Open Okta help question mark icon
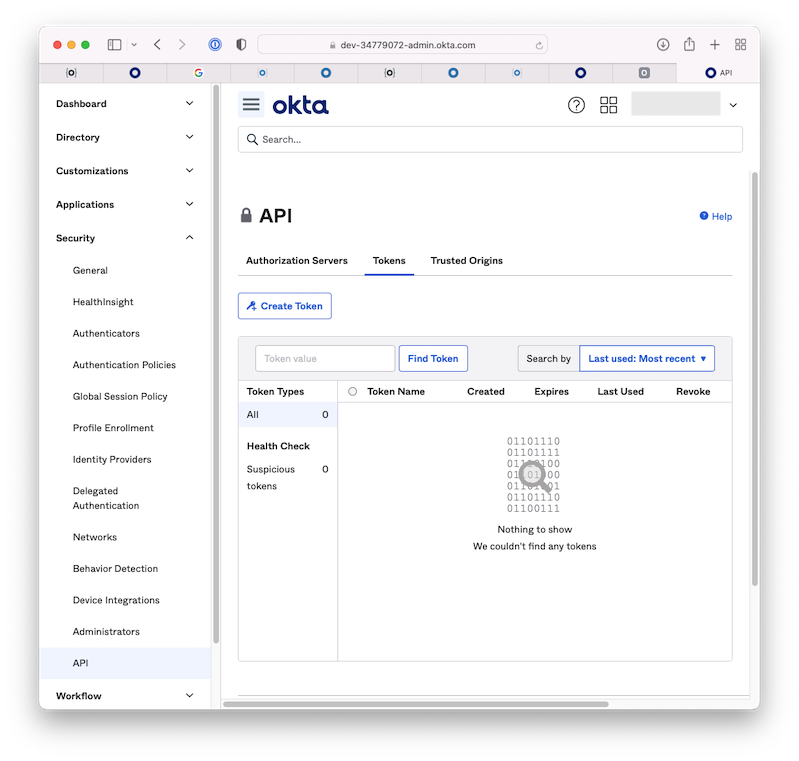 (x=576, y=105)
